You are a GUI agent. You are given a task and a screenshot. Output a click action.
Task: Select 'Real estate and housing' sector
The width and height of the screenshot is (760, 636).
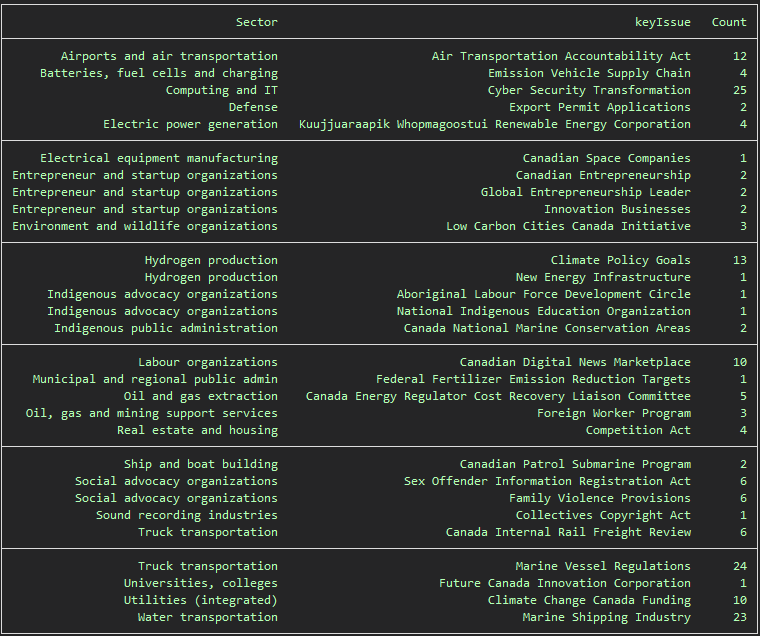pos(197,429)
